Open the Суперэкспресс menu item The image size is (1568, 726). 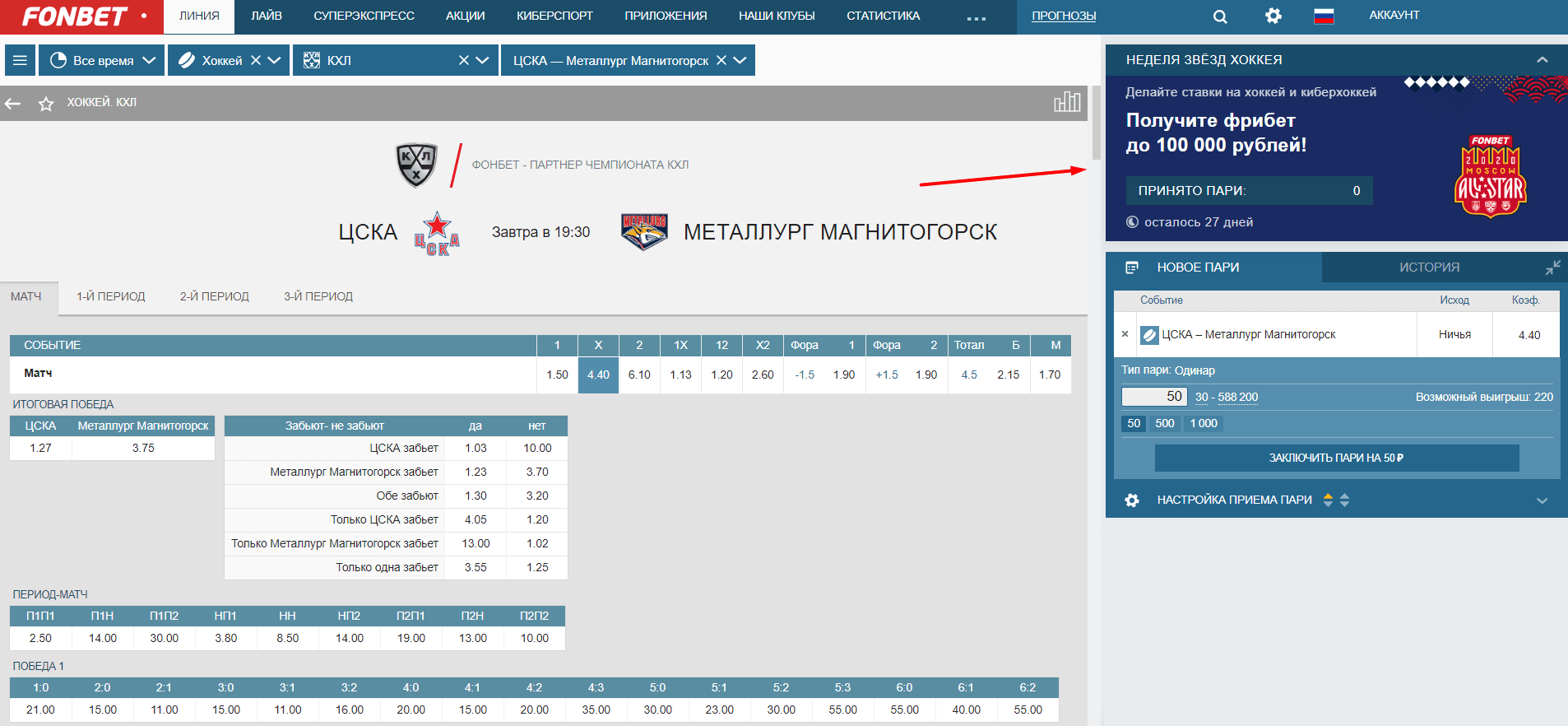click(x=364, y=16)
